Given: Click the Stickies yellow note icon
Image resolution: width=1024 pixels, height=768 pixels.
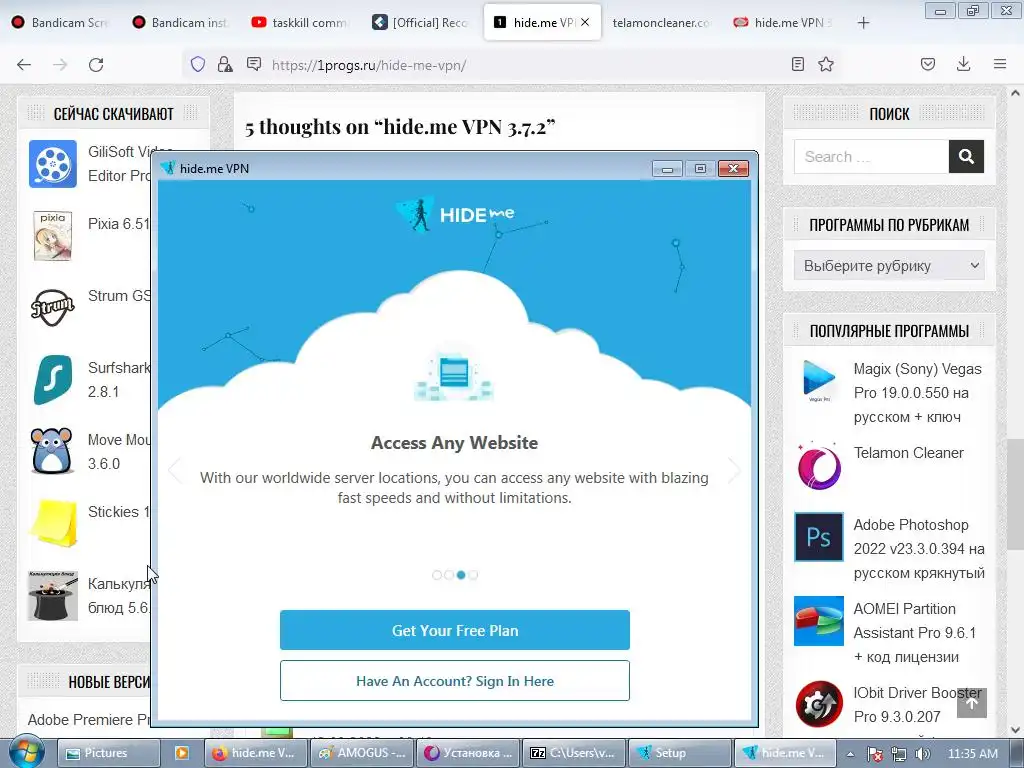Looking at the screenshot, I should (54, 523).
